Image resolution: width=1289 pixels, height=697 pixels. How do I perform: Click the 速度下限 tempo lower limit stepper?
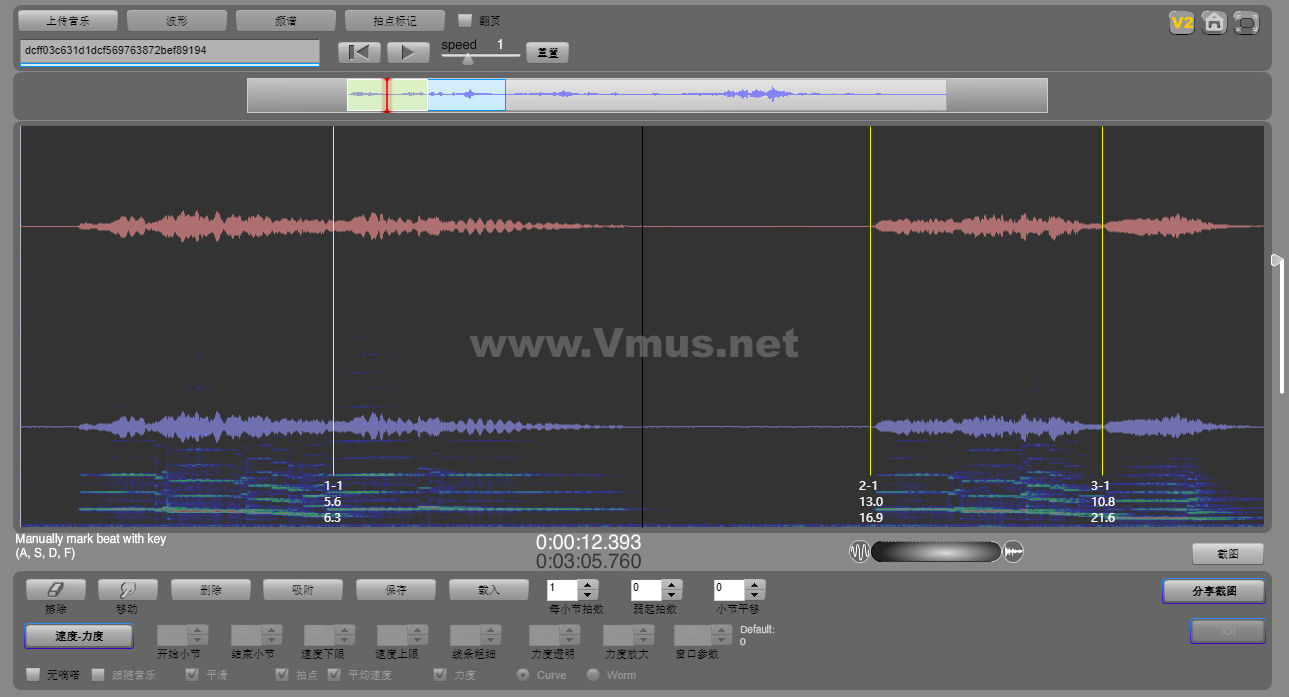pos(329,635)
